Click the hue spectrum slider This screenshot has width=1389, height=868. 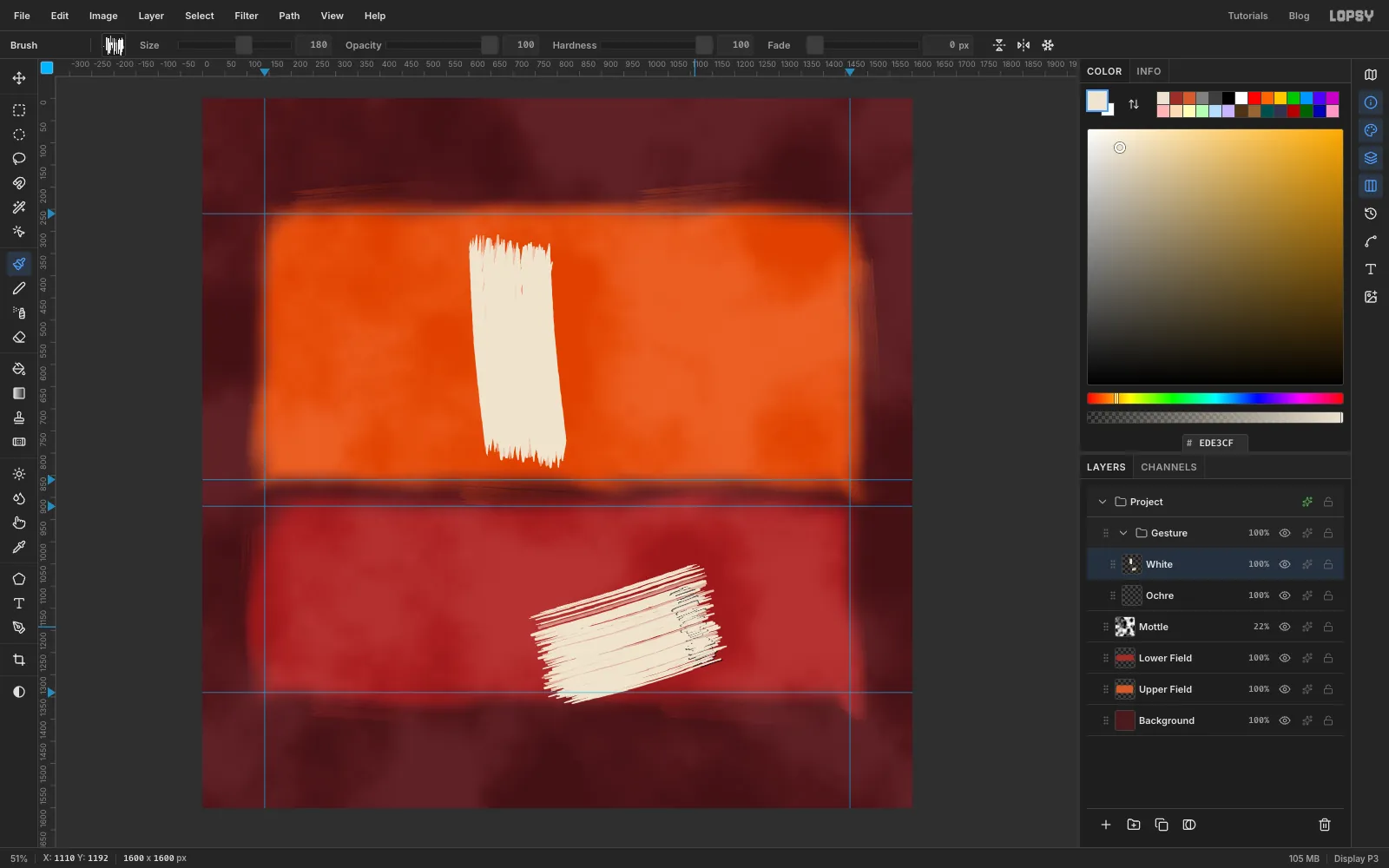(1215, 398)
